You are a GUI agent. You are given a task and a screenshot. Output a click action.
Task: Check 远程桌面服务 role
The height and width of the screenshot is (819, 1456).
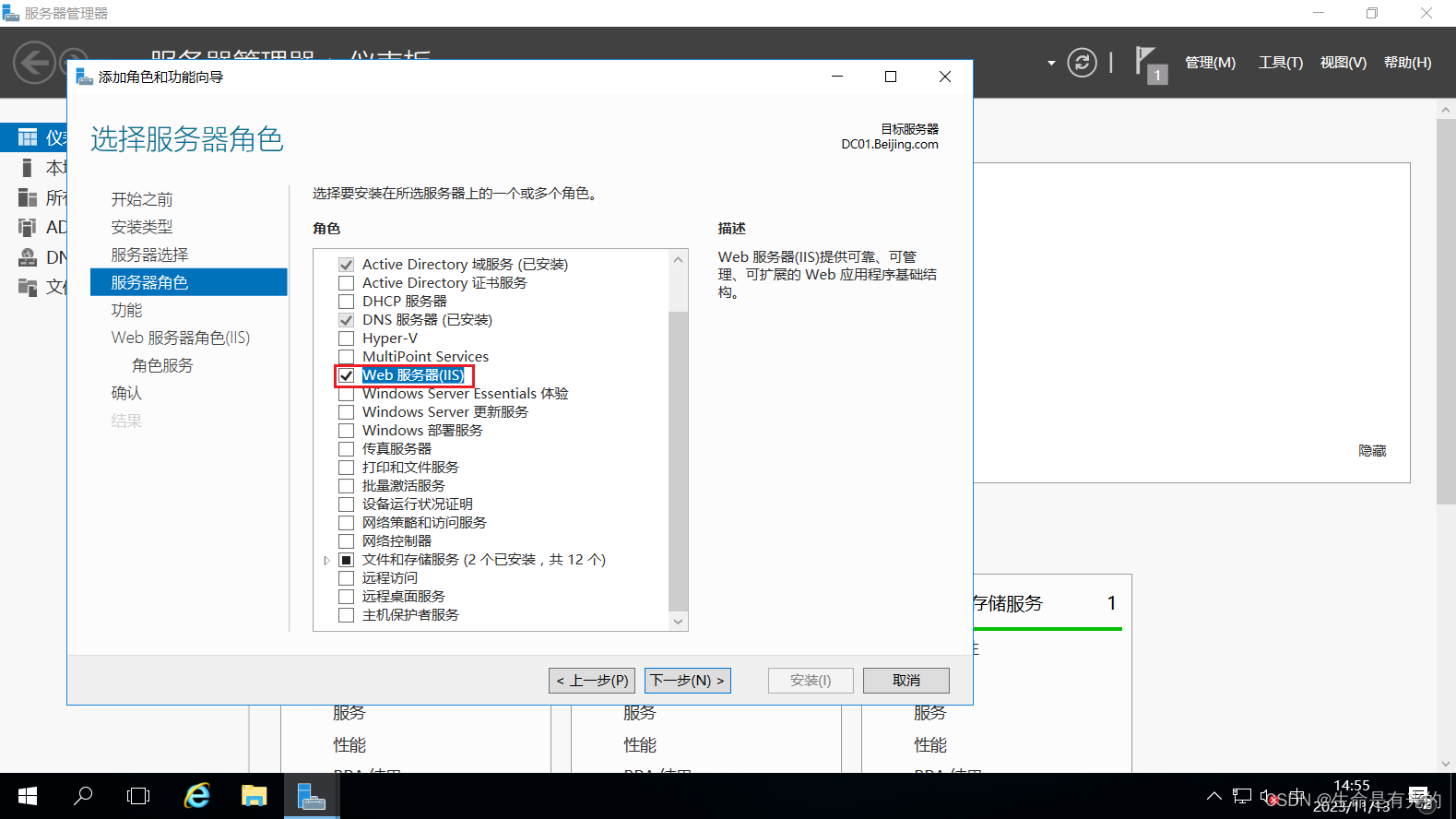click(x=347, y=597)
